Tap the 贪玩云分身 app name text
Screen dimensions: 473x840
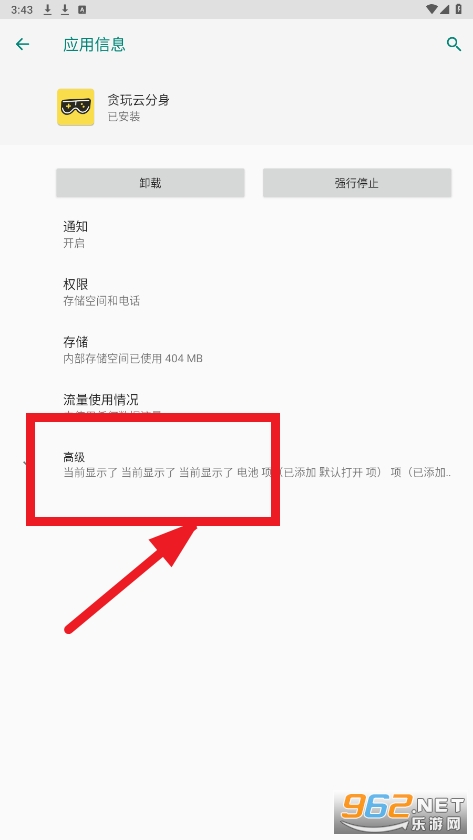(x=138, y=100)
